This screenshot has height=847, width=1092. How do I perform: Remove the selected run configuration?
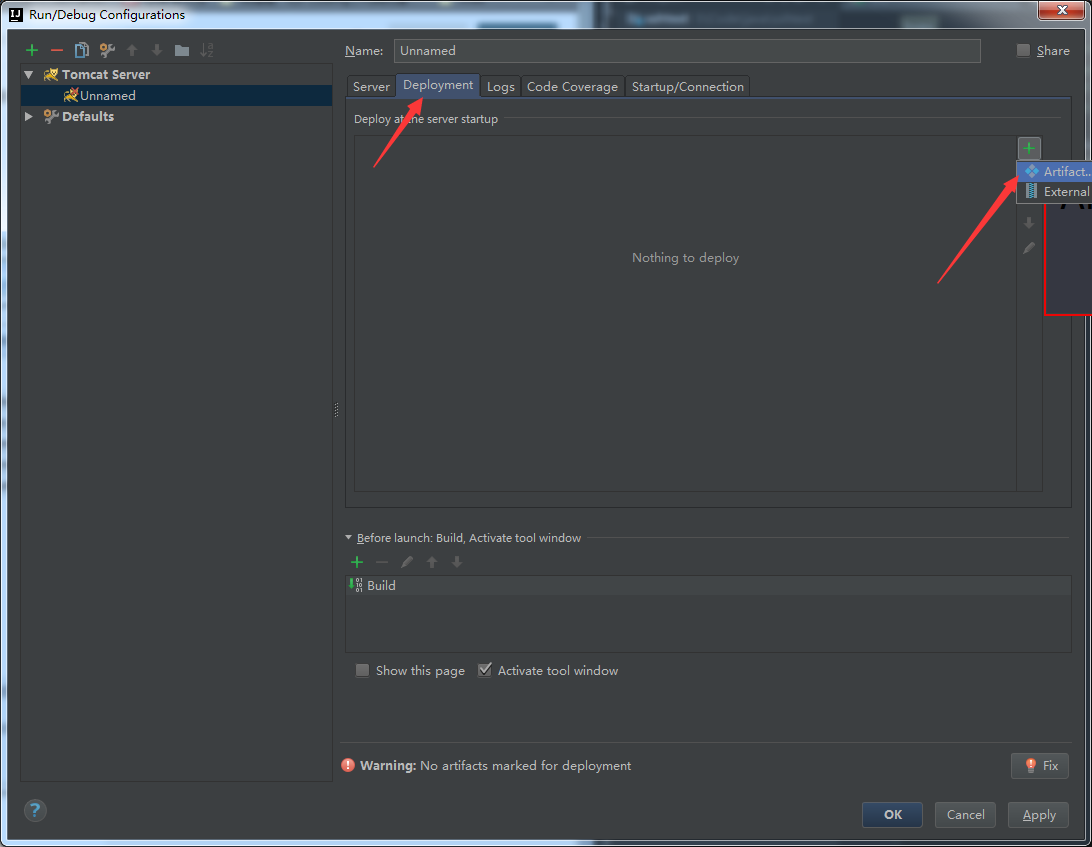click(x=57, y=50)
